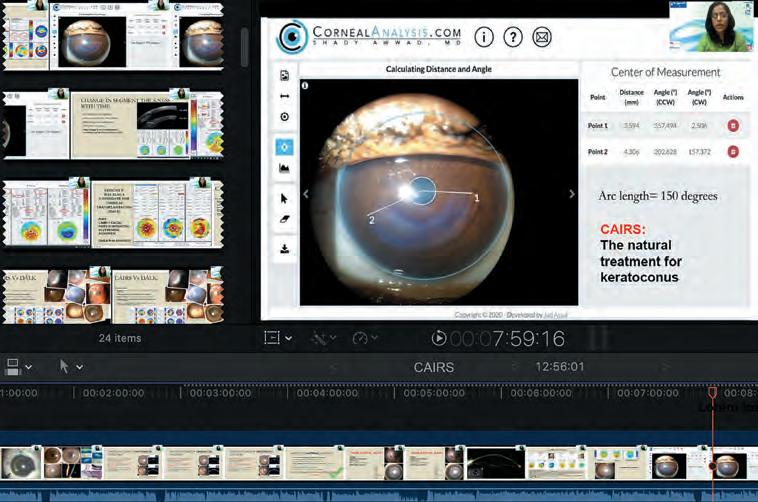
Task: Click the 'Center of Measurement' heading
Action: tap(665, 72)
